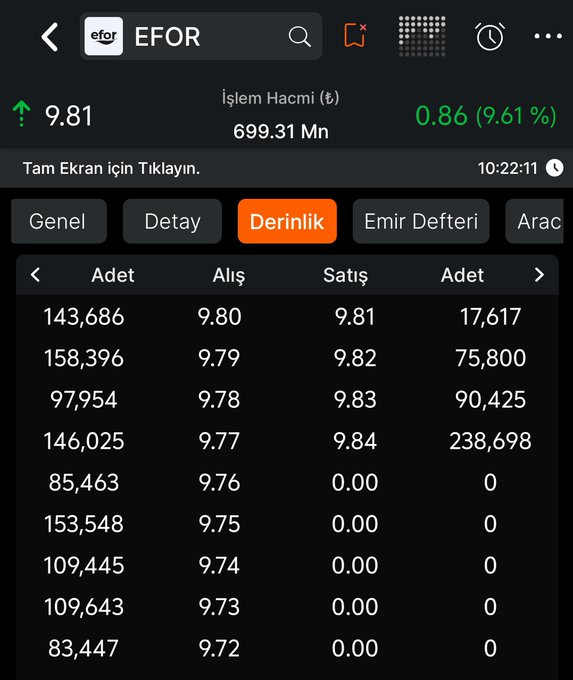This screenshot has height=680, width=573.
Task: Select ask price 9.83
Action: [x=355, y=399]
